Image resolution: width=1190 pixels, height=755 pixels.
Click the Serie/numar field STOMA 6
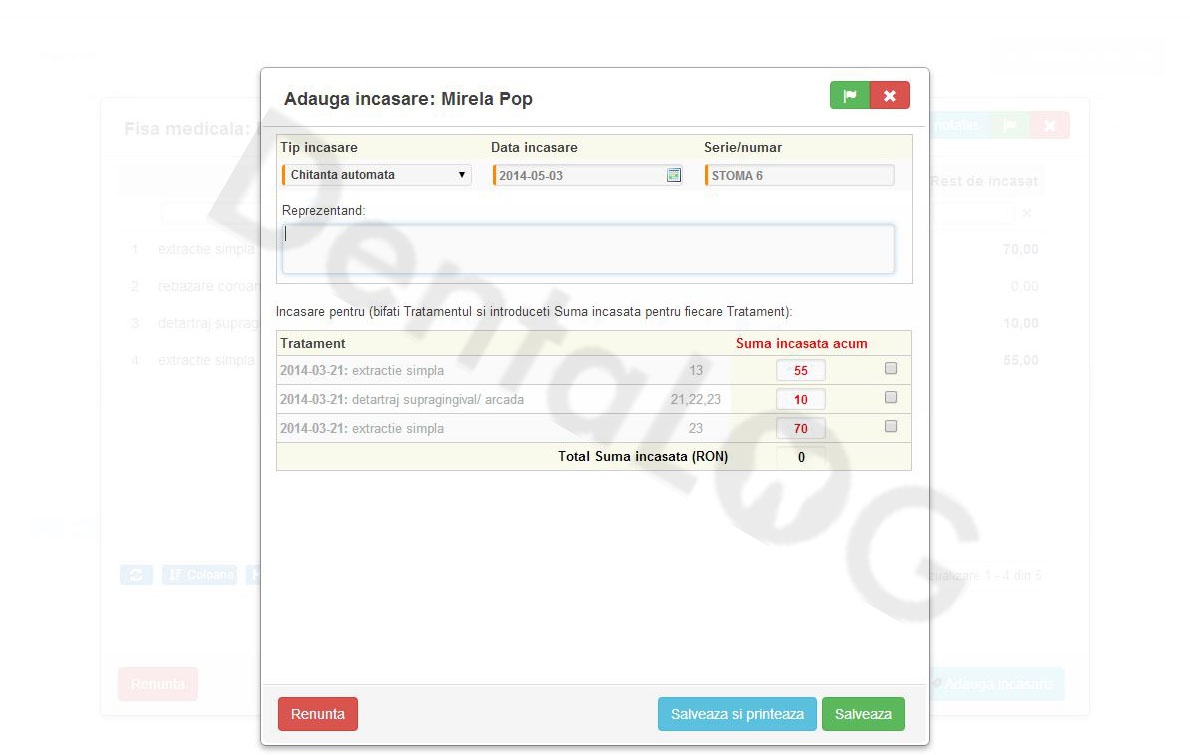pyautogui.click(x=799, y=175)
